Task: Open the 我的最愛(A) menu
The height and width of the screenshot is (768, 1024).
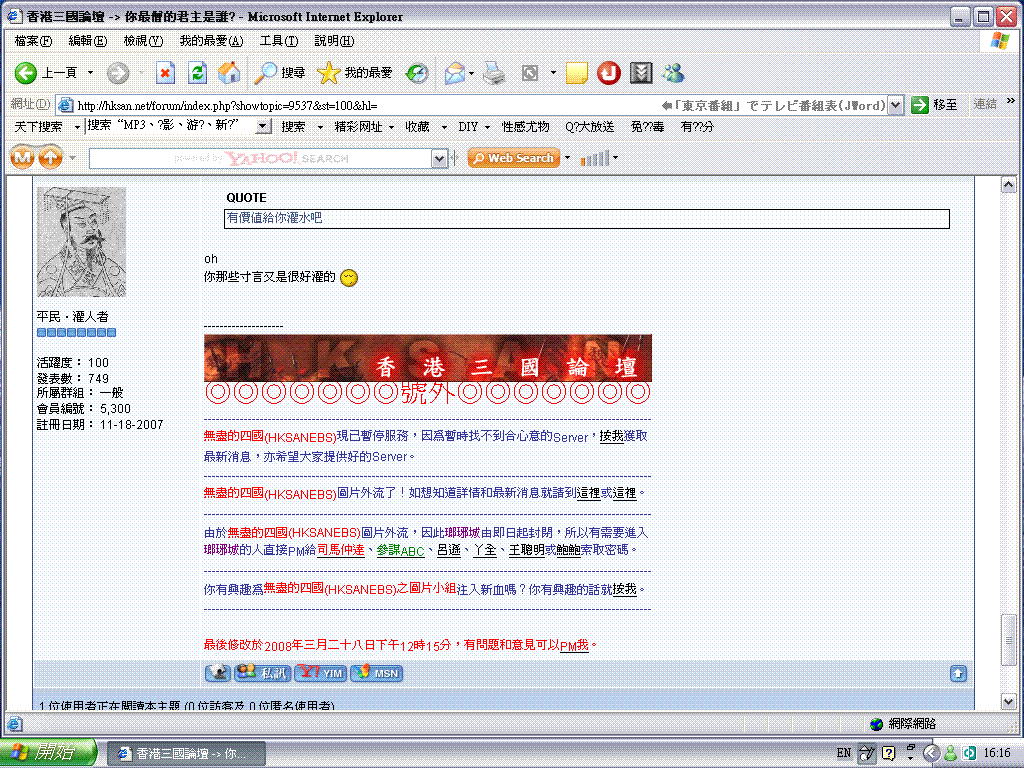Action: [x=211, y=40]
